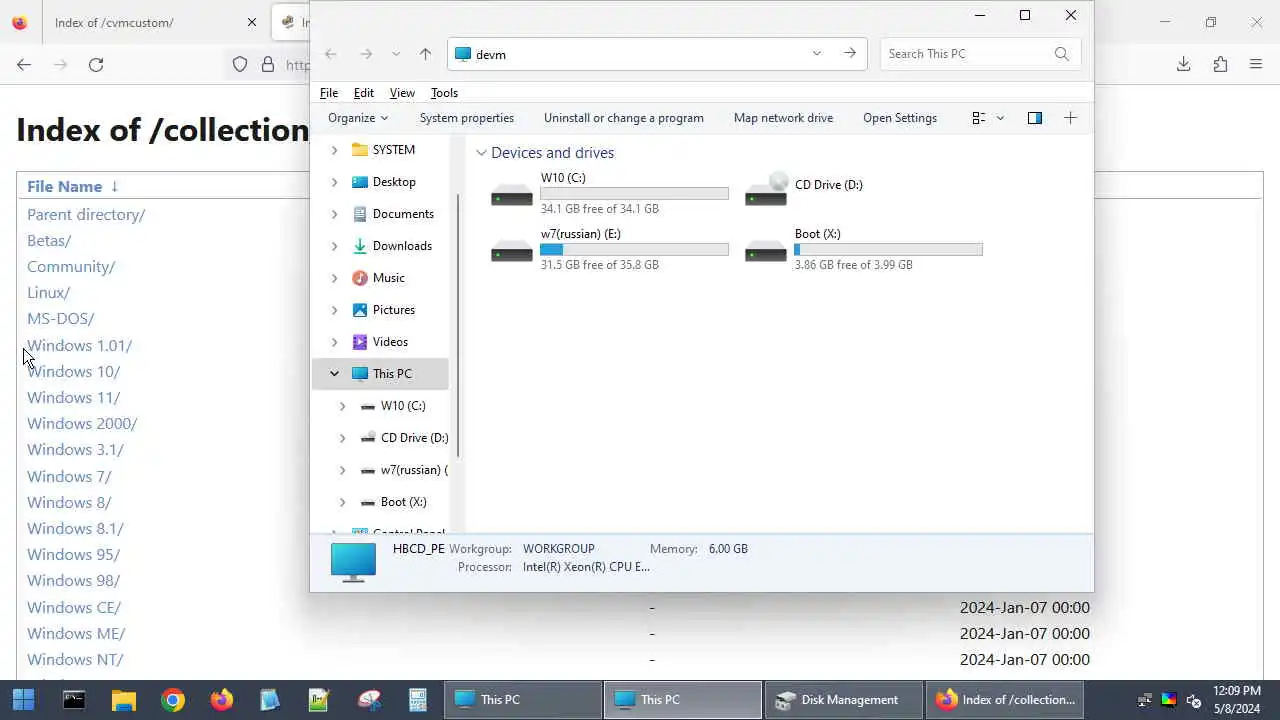Toggle the preview pane
Image resolution: width=1280 pixels, height=720 pixels.
(x=1035, y=118)
